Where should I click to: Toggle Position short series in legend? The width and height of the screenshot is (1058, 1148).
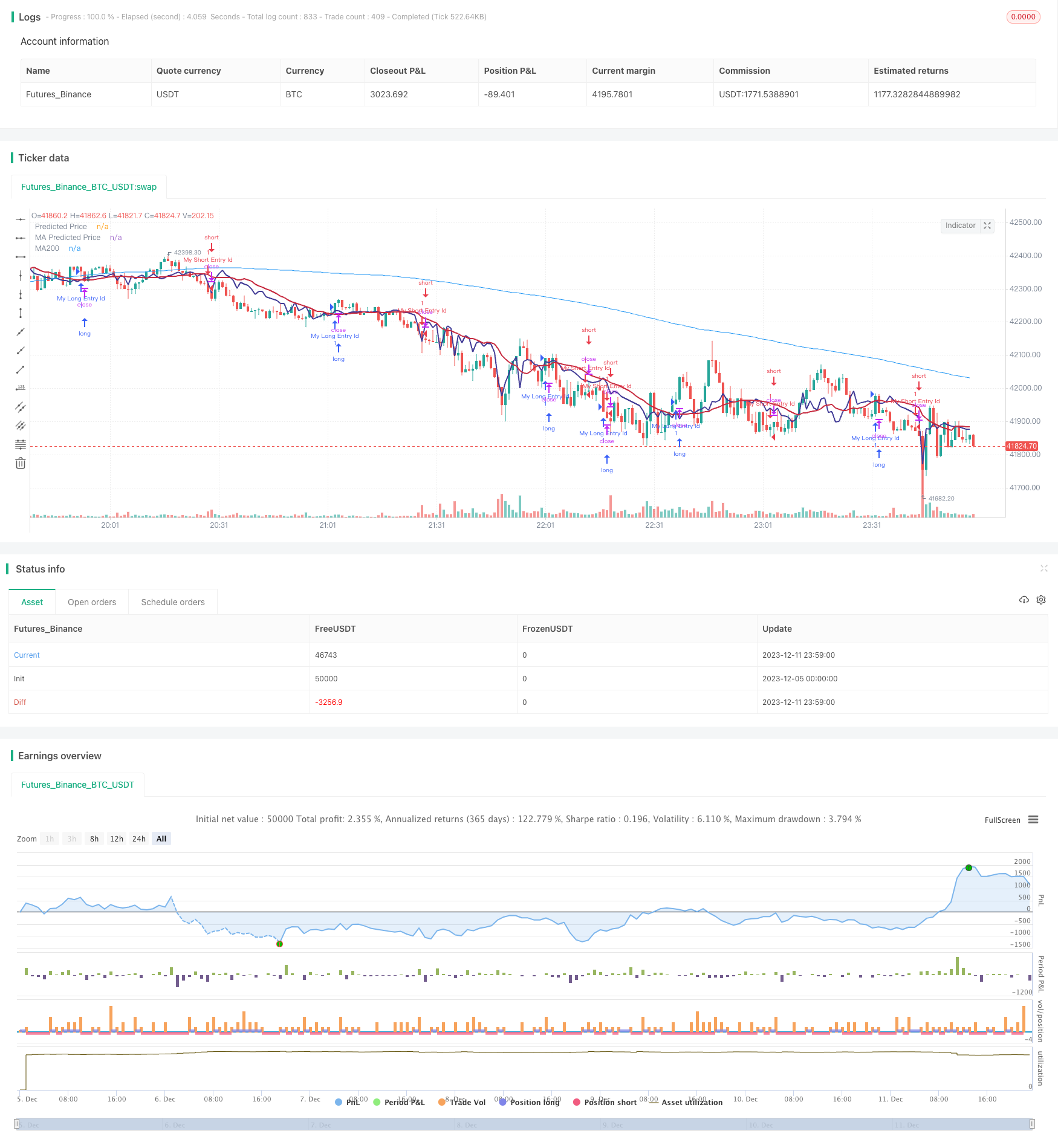pyautogui.click(x=605, y=1102)
